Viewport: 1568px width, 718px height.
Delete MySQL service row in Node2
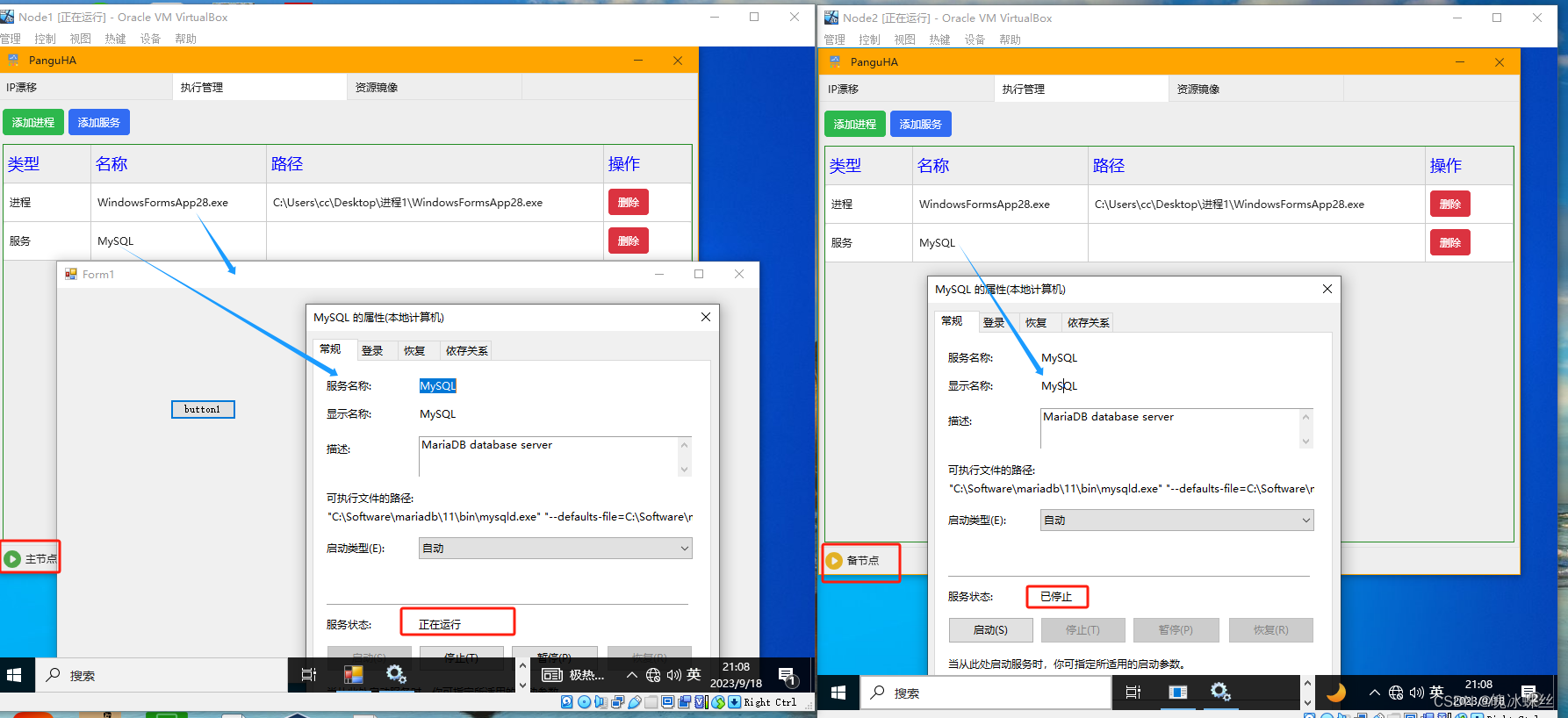(1450, 242)
